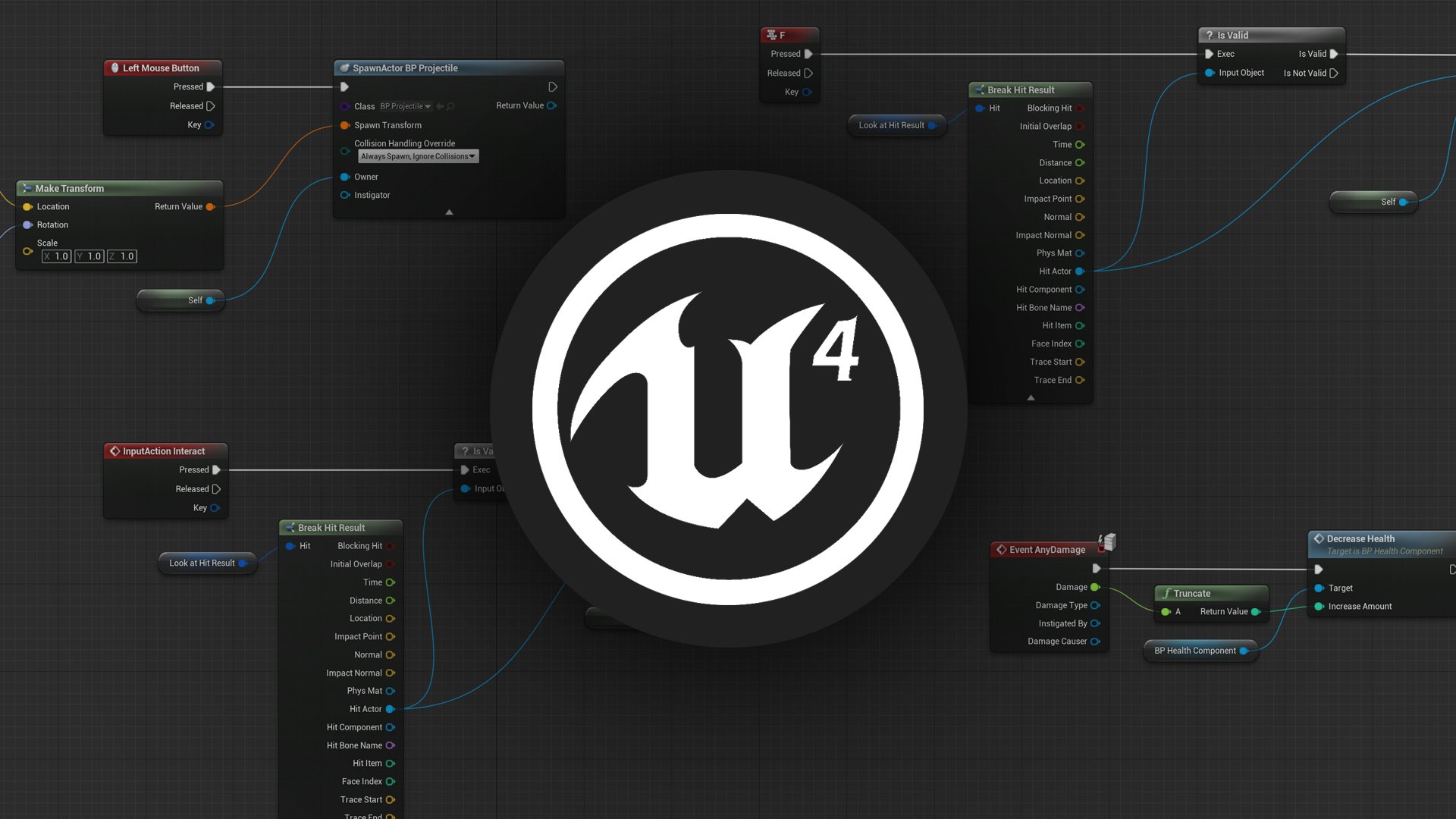Toggle the Left Mouse Button Pressed pin
Image resolution: width=1456 pixels, height=819 pixels.
[x=213, y=87]
